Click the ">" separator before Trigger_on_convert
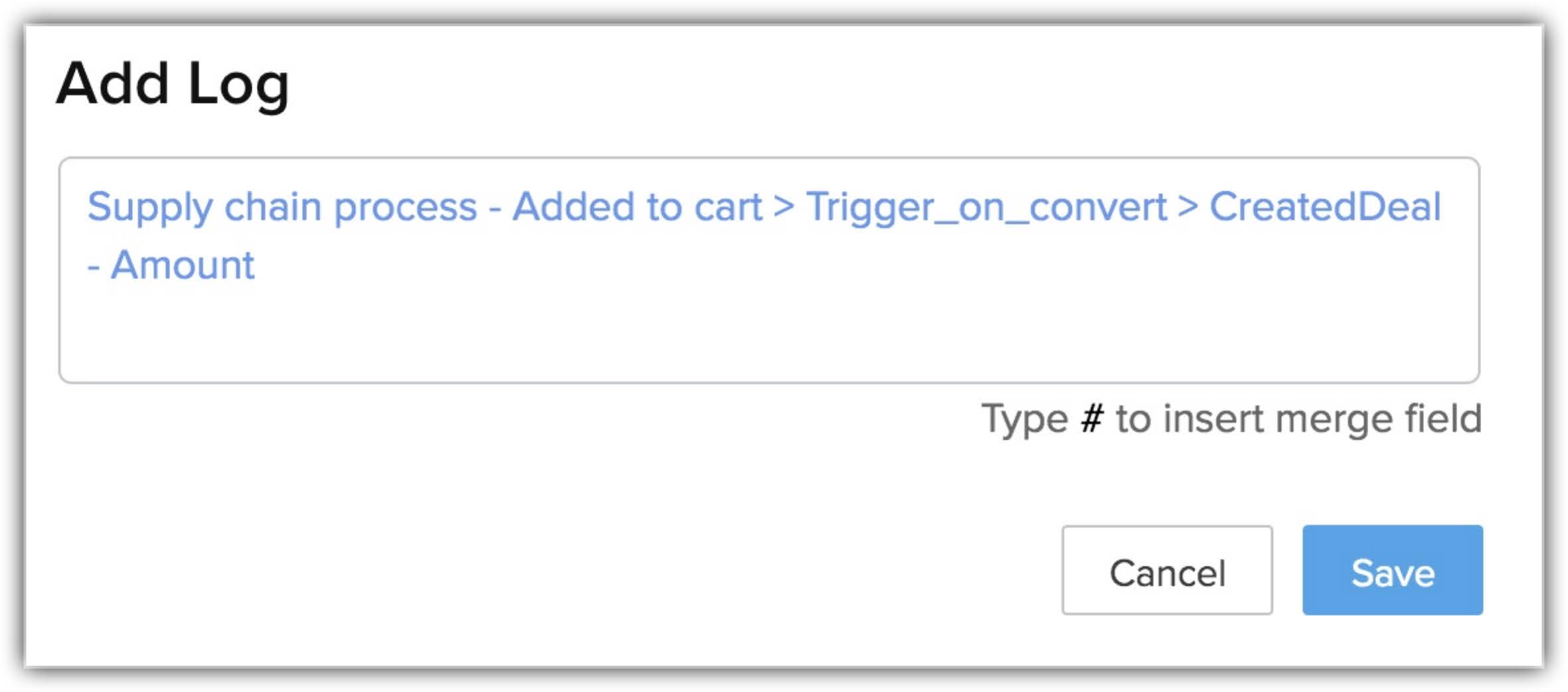 783,206
